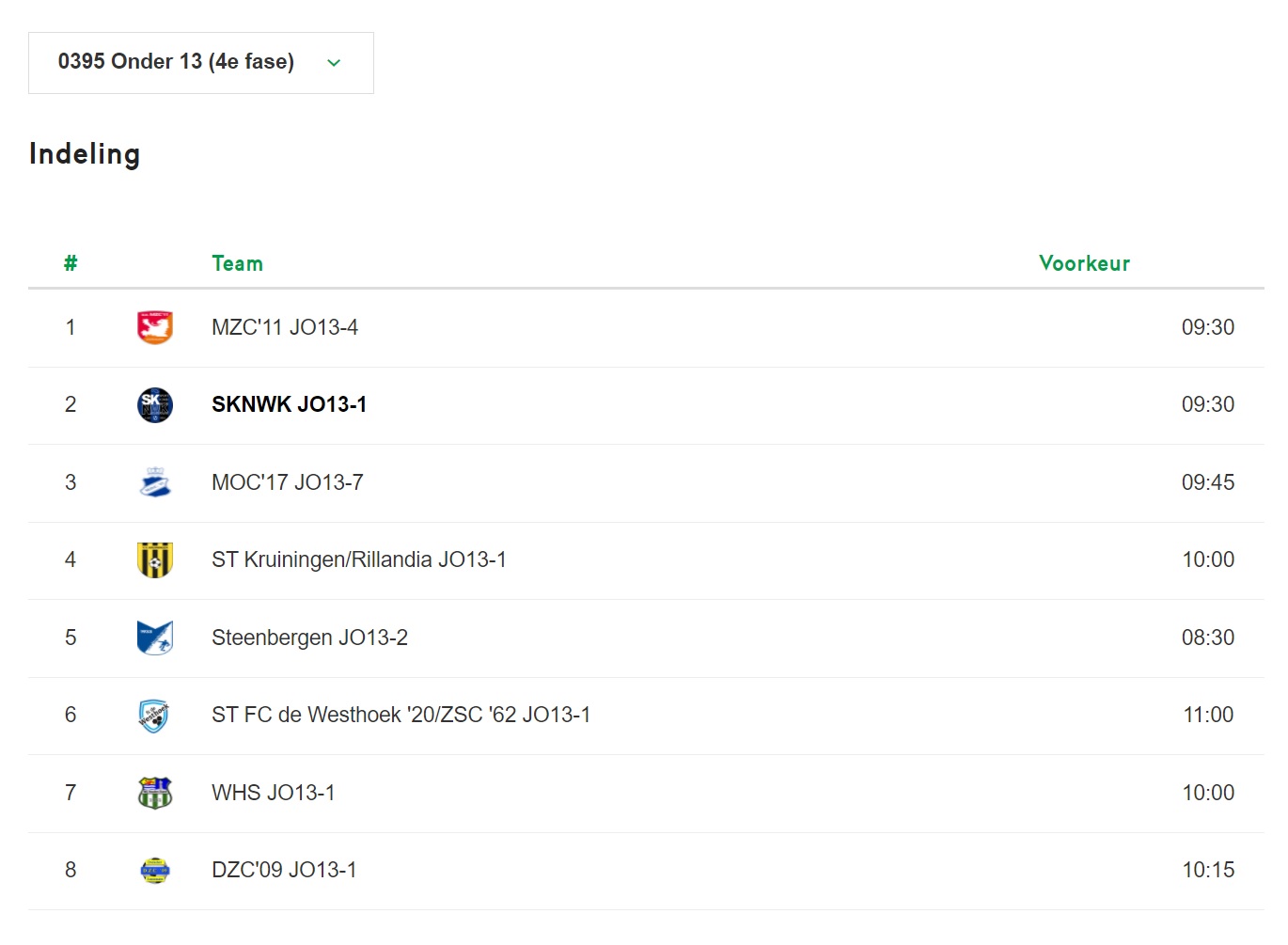Open the MZC'11 JO13-4 team link
The image size is (1288, 945).
coord(285,327)
